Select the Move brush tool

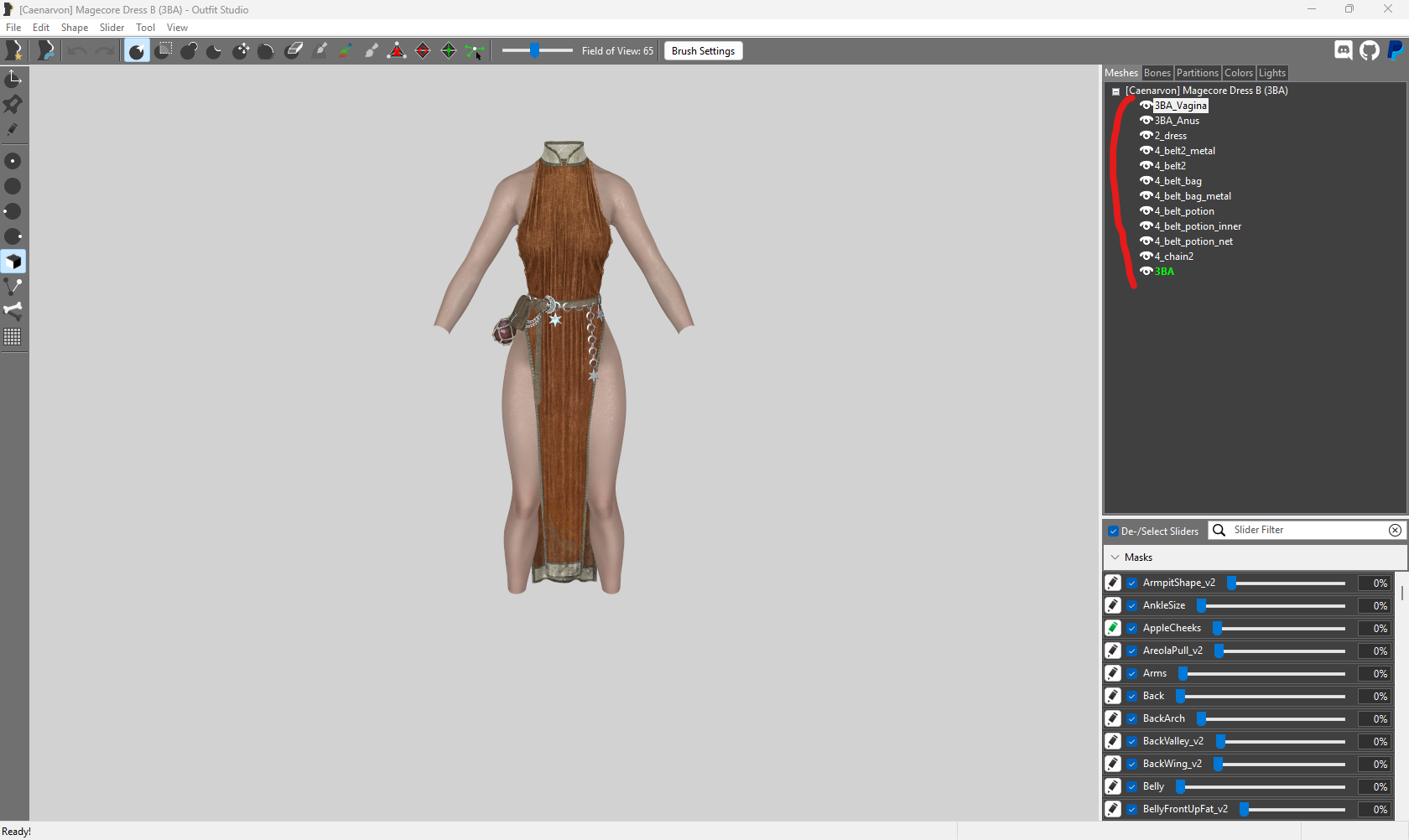tap(241, 51)
